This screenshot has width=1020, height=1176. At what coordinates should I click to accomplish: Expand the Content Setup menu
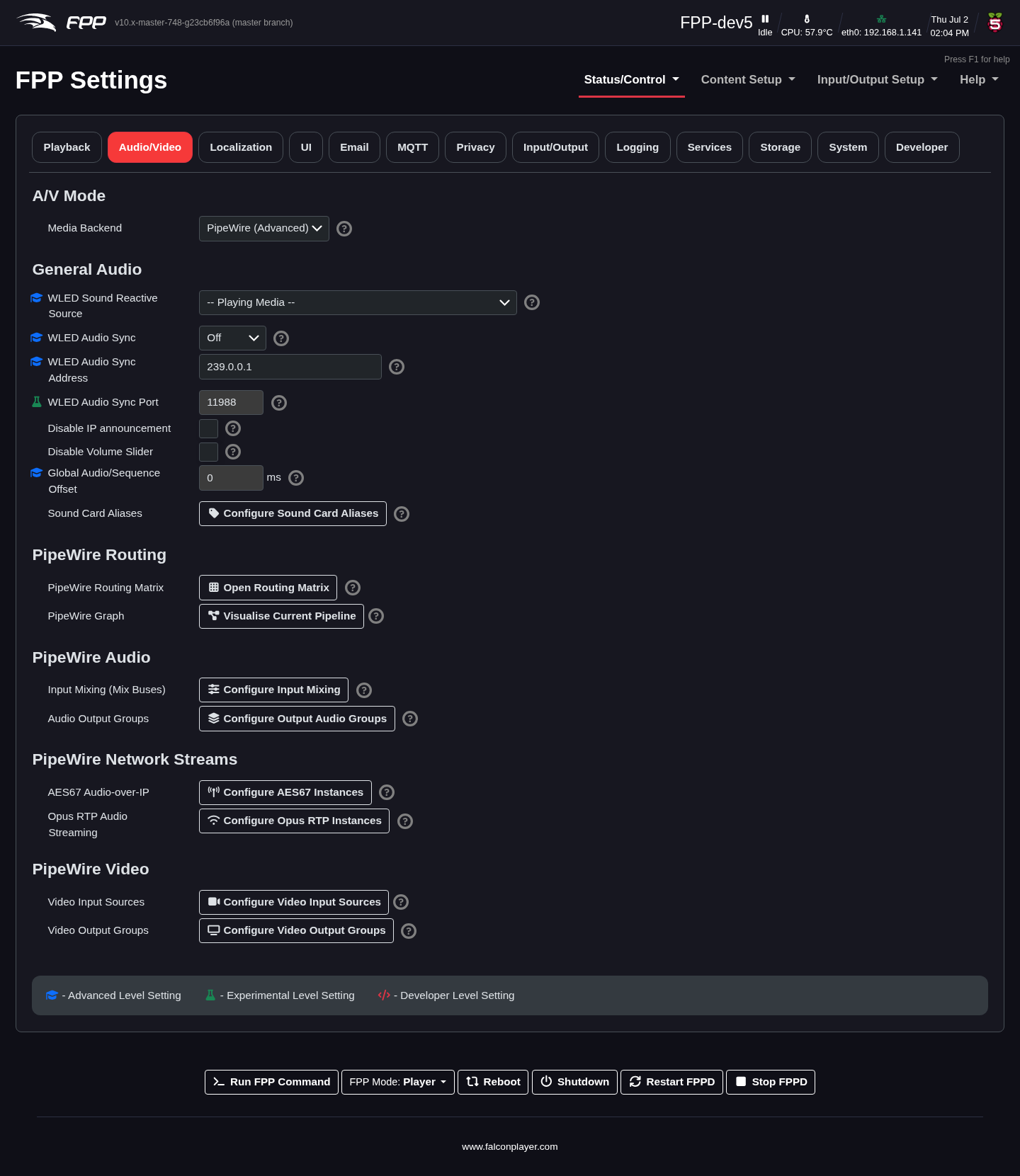[x=748, y=80]
